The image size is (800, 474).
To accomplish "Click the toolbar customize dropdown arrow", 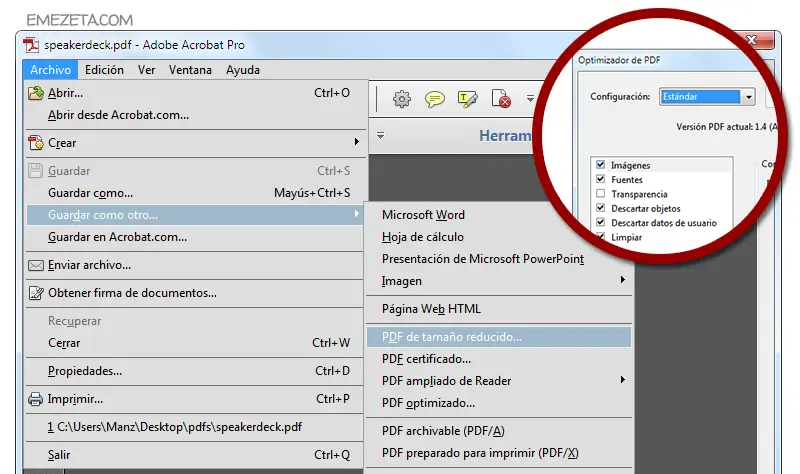I will [x=530, y=100].
